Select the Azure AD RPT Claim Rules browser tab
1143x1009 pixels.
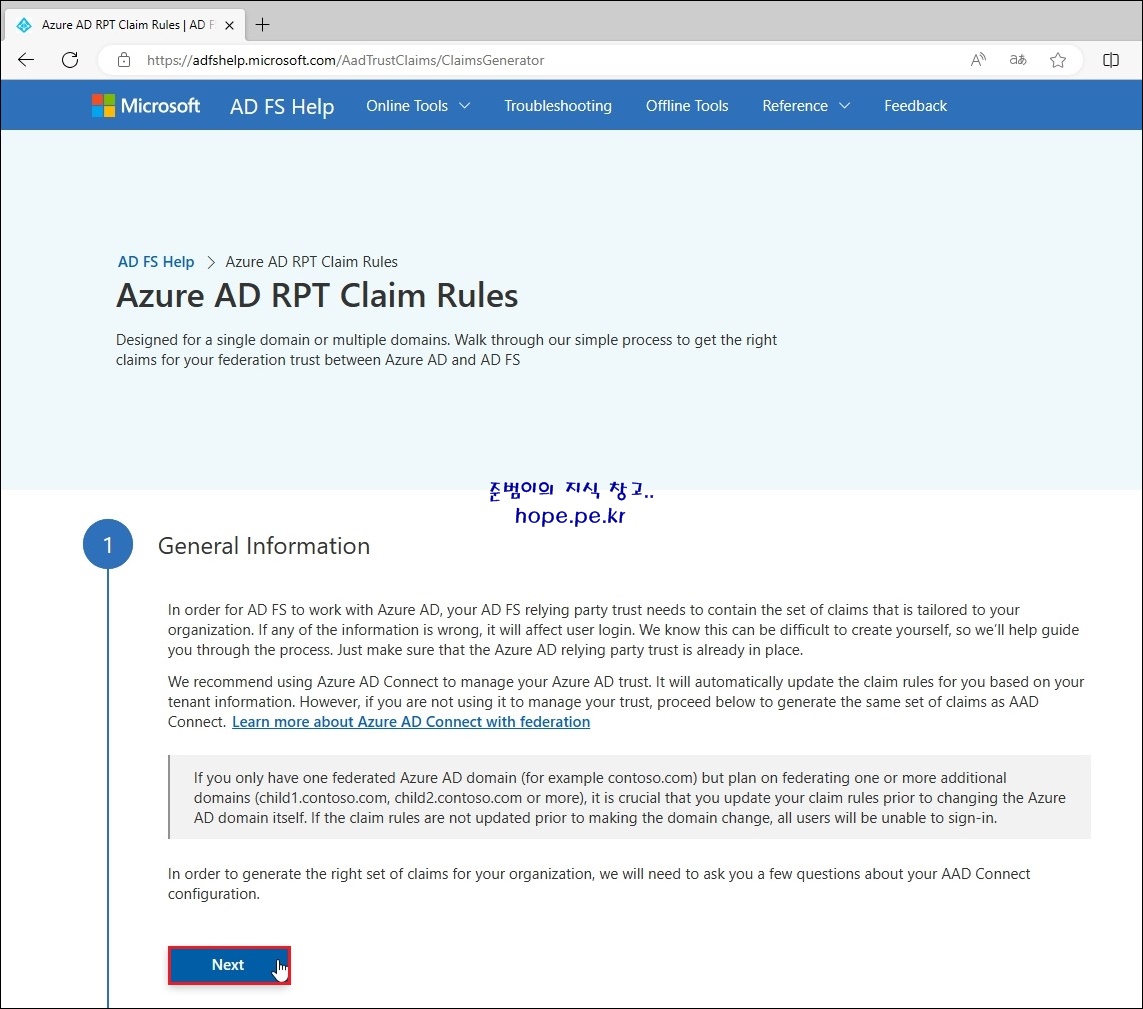pos(124,25)
